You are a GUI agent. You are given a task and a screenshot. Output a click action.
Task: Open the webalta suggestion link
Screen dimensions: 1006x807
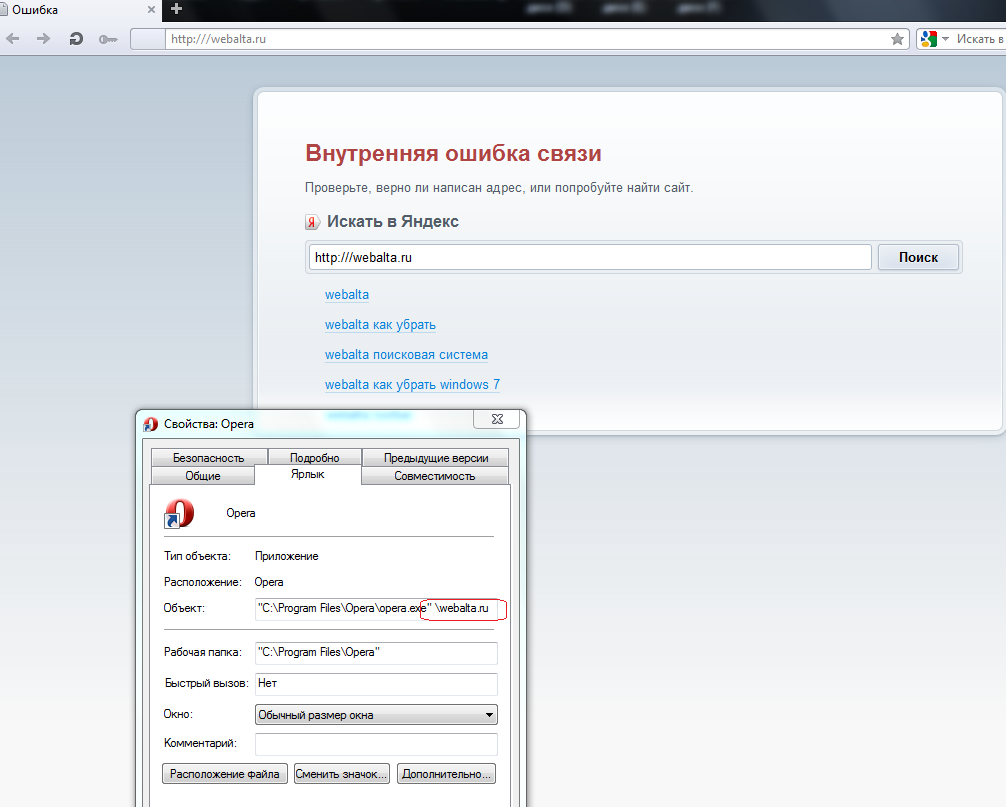click(346, 294)
